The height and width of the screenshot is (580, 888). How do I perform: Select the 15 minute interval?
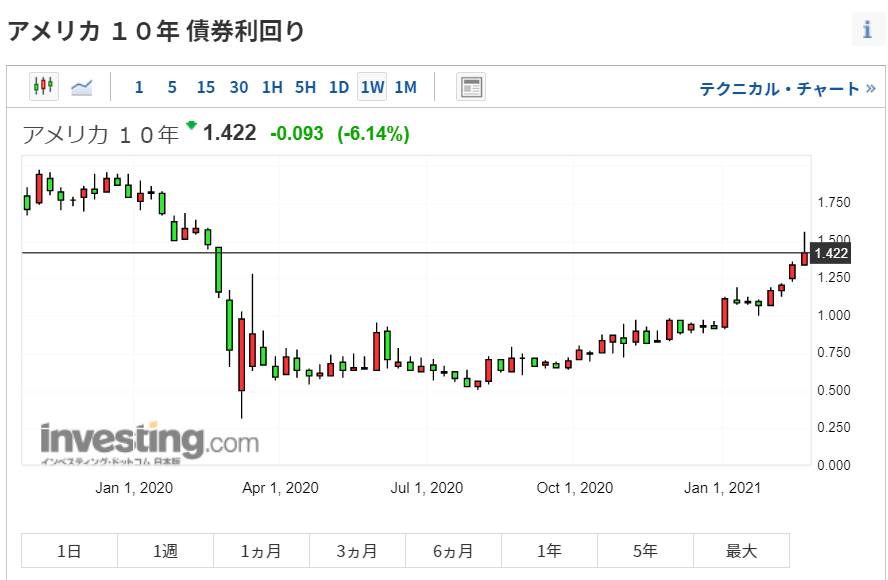(x=206, y=87)
